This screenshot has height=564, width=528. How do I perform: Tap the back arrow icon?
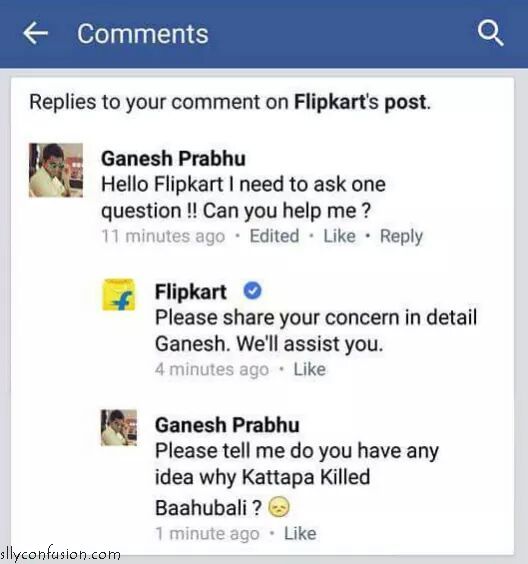point(36,33)
